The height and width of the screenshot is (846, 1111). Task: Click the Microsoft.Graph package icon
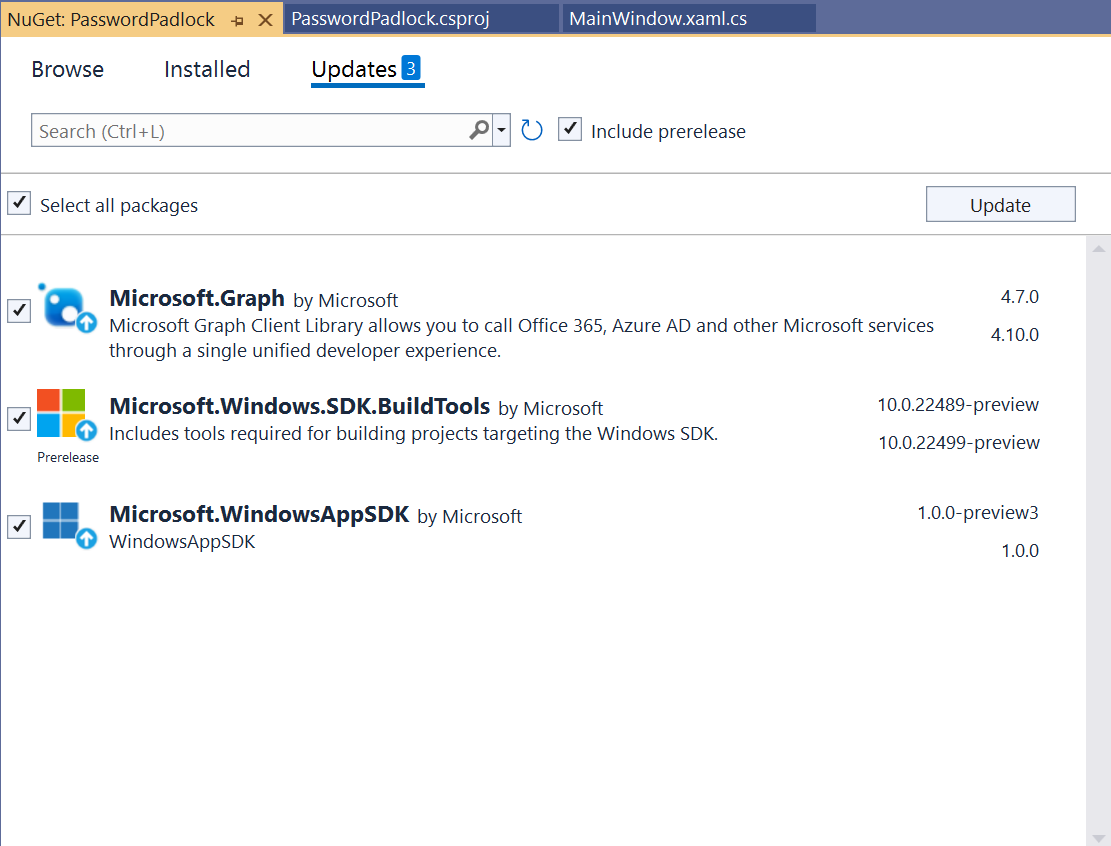coord(67,308)
